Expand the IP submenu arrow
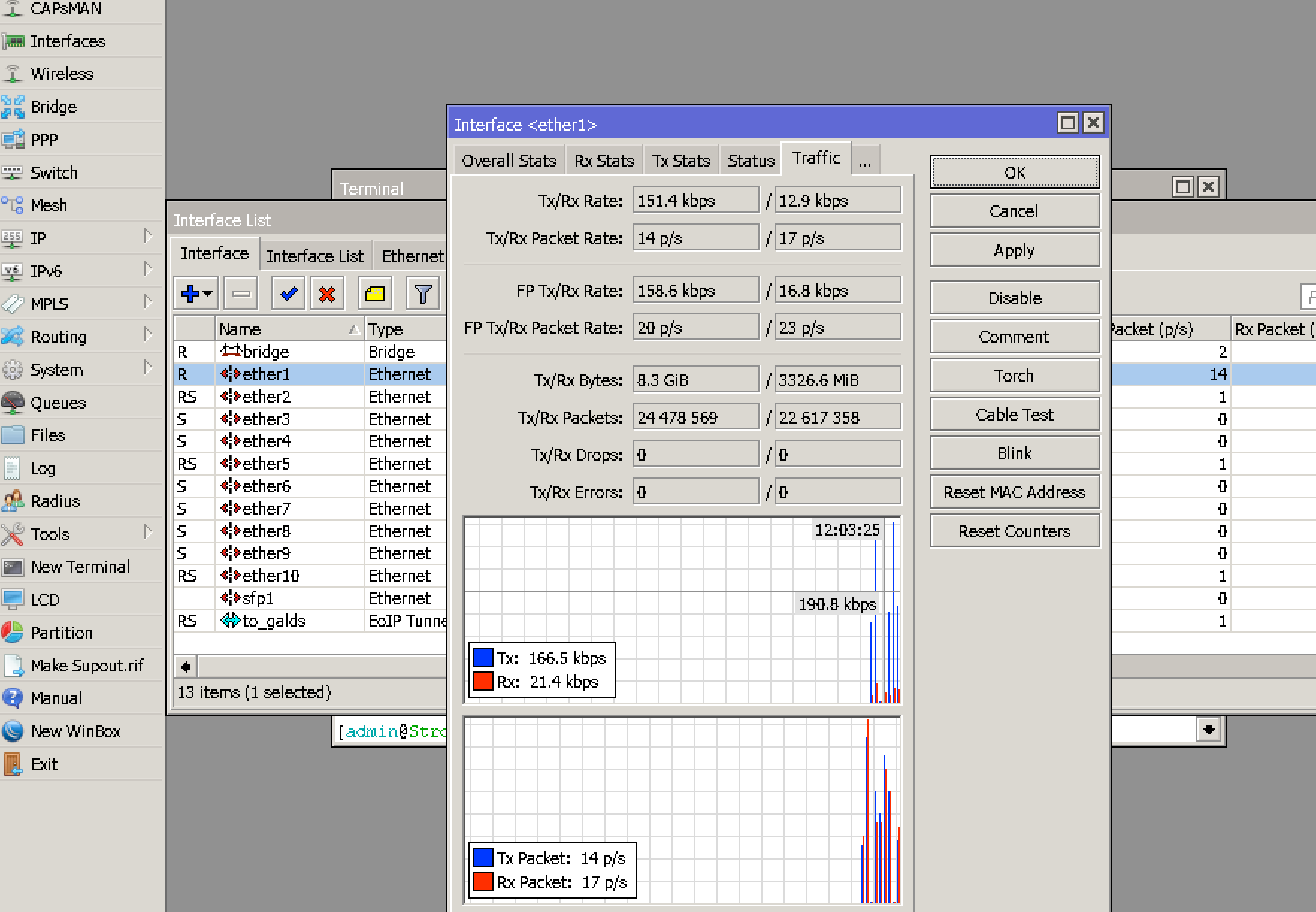Screen dimensions: 1316x912 [148, 237]
